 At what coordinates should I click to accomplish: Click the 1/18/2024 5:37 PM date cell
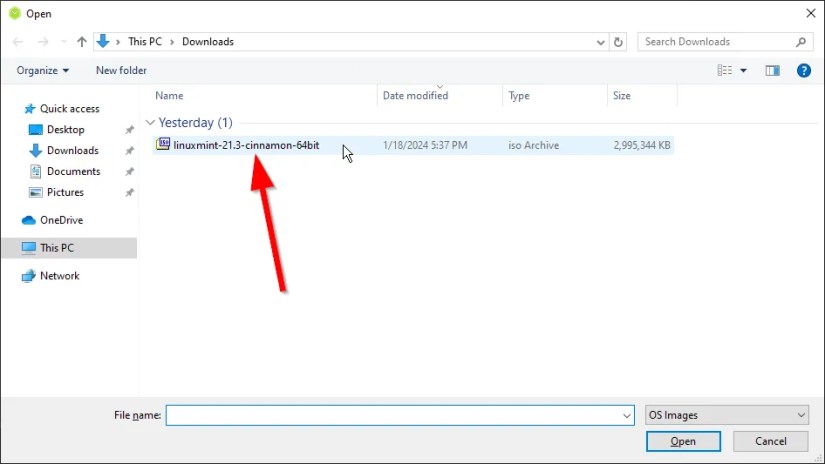pyautogui.click(x=425, y=145)
